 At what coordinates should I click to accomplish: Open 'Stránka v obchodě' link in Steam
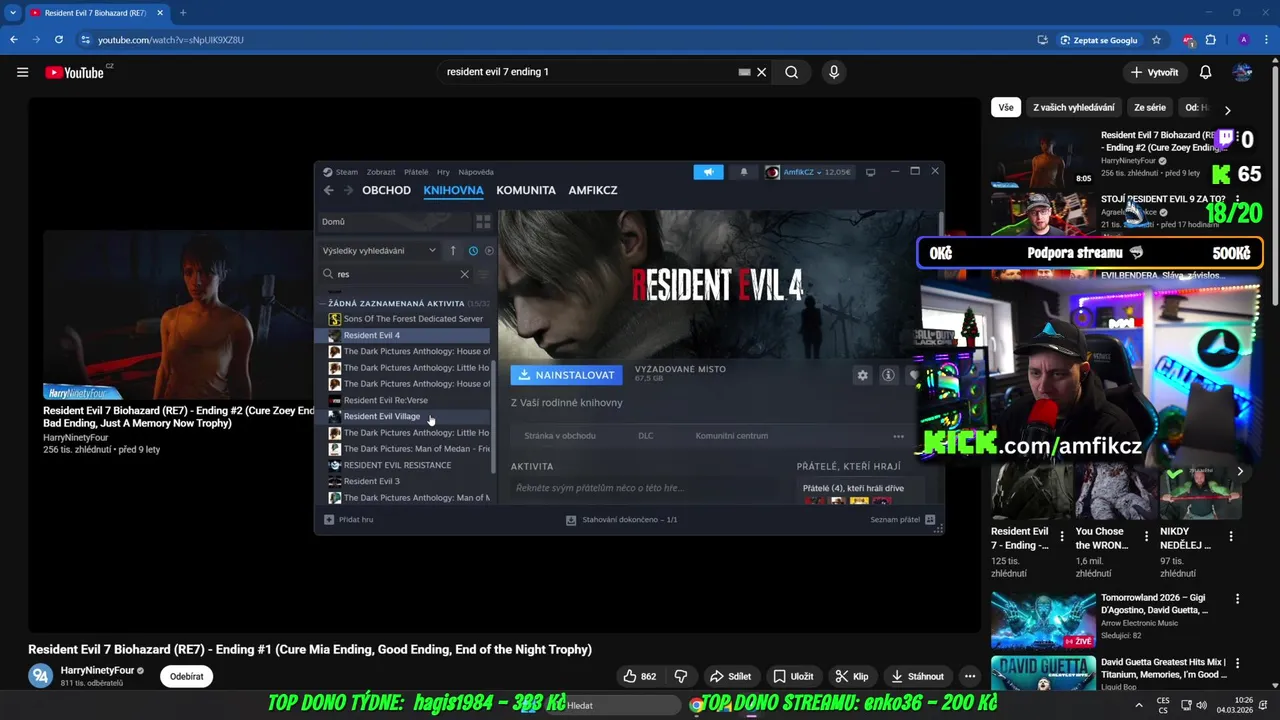[560, 436]
